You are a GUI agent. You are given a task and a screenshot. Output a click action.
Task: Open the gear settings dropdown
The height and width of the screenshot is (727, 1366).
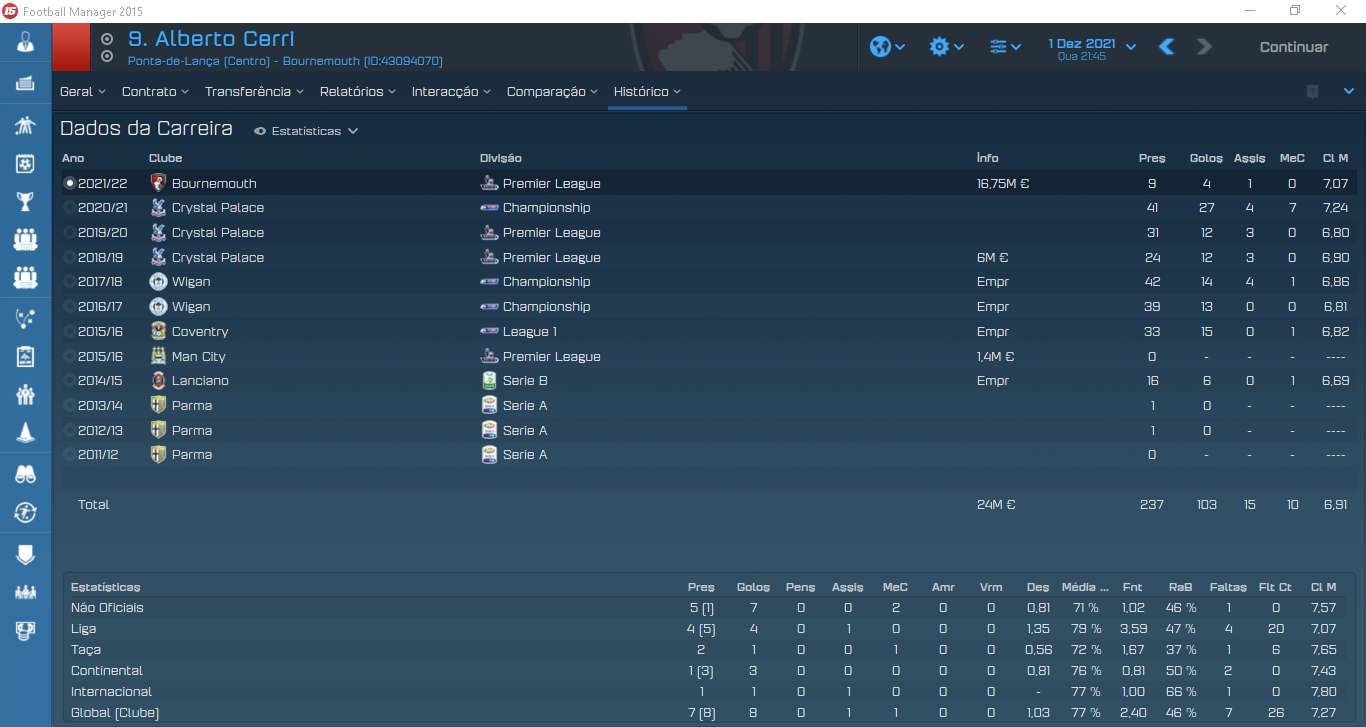[x=946, y=47]
